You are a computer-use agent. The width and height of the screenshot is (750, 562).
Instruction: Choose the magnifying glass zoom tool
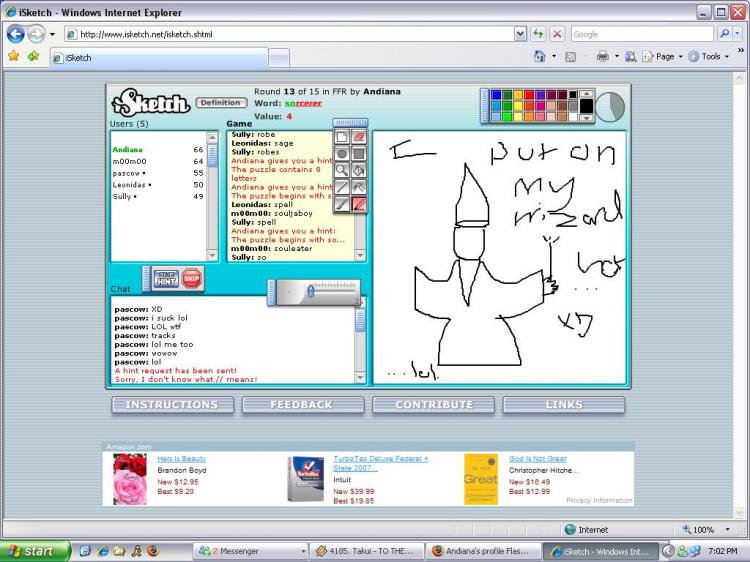click(342, 170)
